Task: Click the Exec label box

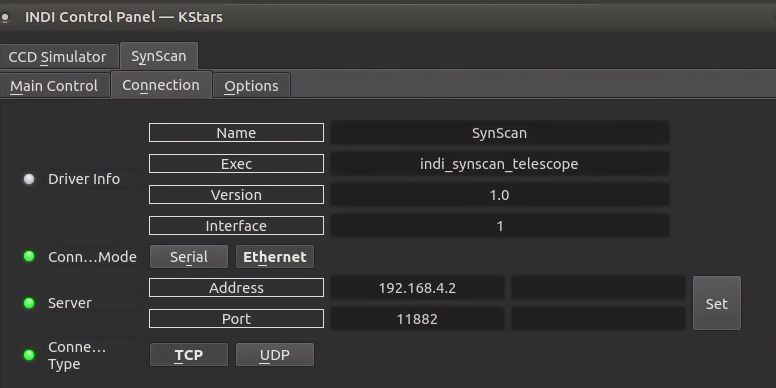Action: 237,164
